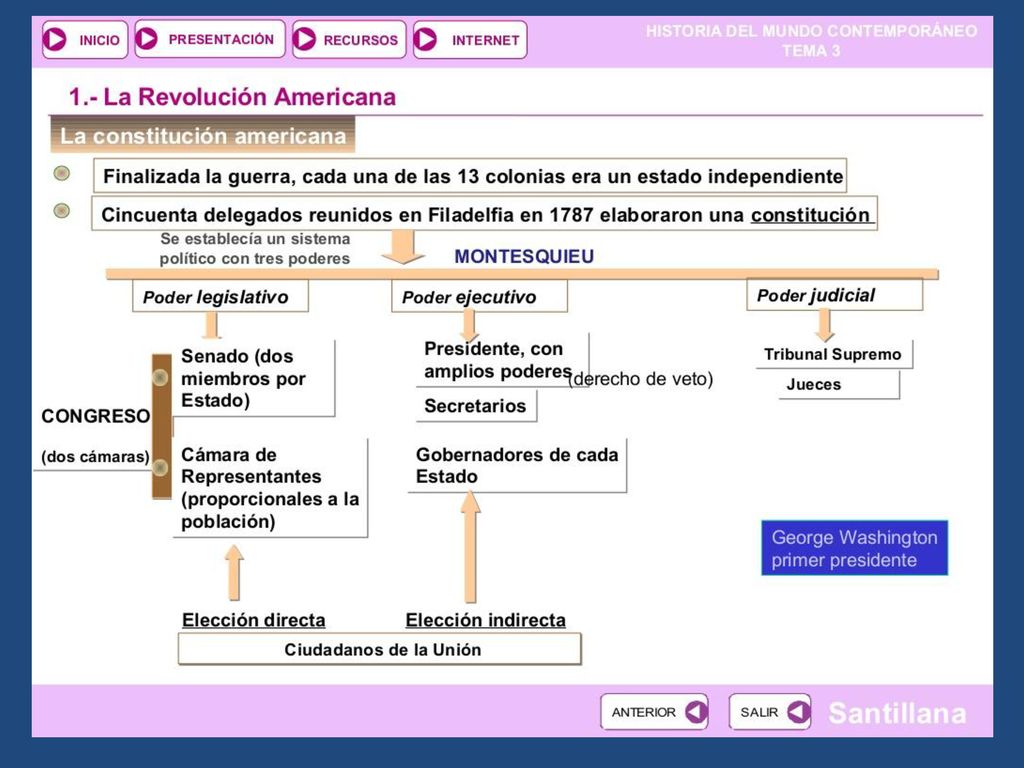Click 'Cámara de Representantes' box

(270, 488)
